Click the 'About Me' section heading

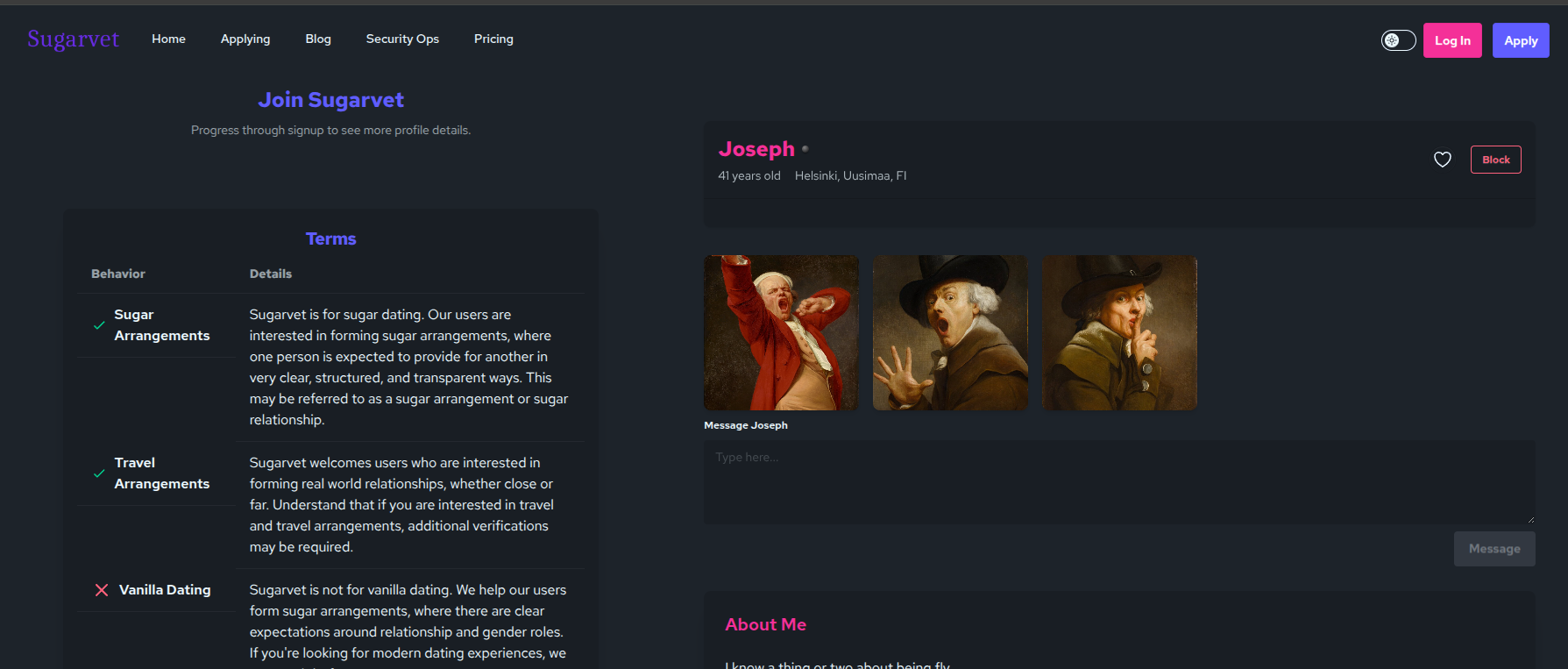765,624
